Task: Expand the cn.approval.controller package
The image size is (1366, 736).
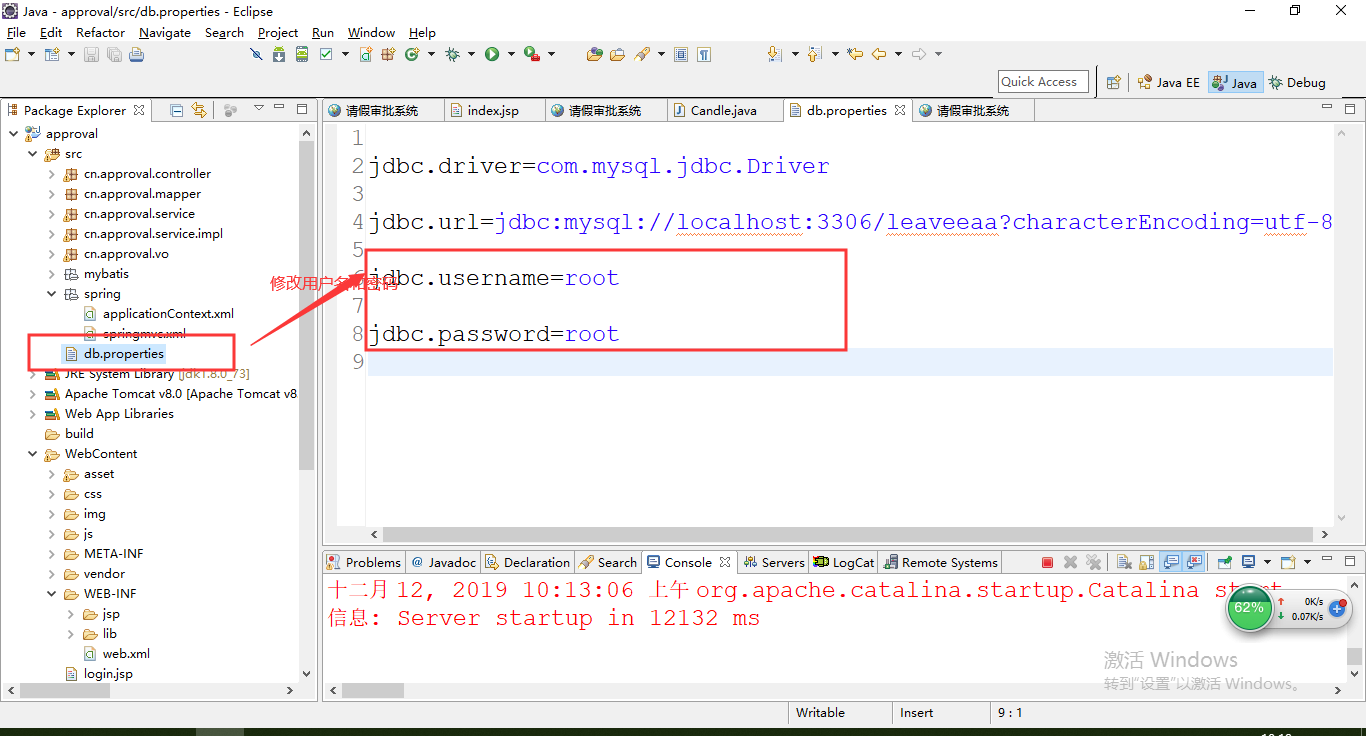Action: (x=52, y=174)
